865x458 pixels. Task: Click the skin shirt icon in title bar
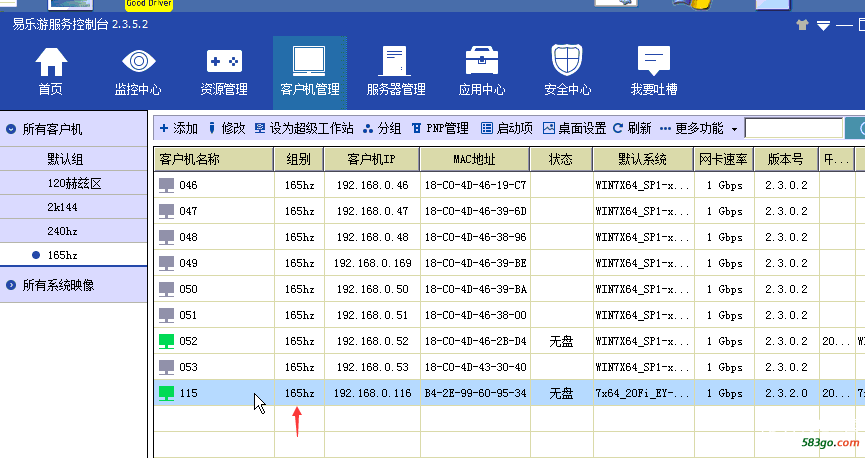point(802,25)
